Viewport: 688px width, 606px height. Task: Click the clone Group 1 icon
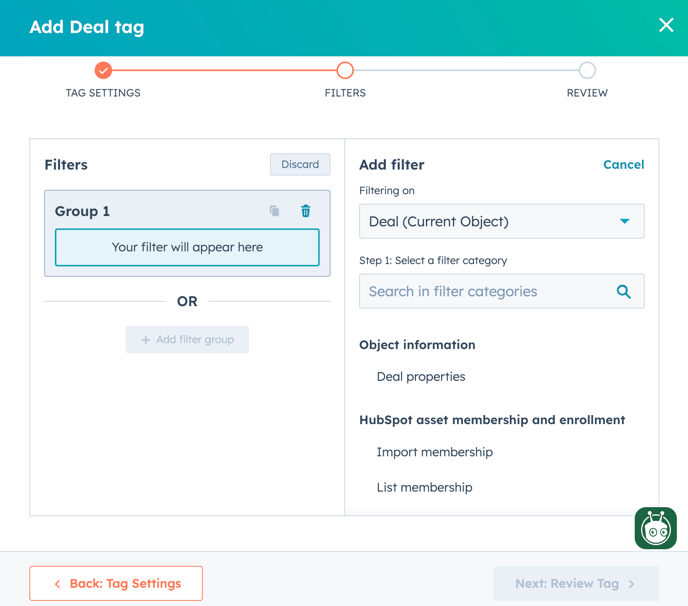pos(274,211)
